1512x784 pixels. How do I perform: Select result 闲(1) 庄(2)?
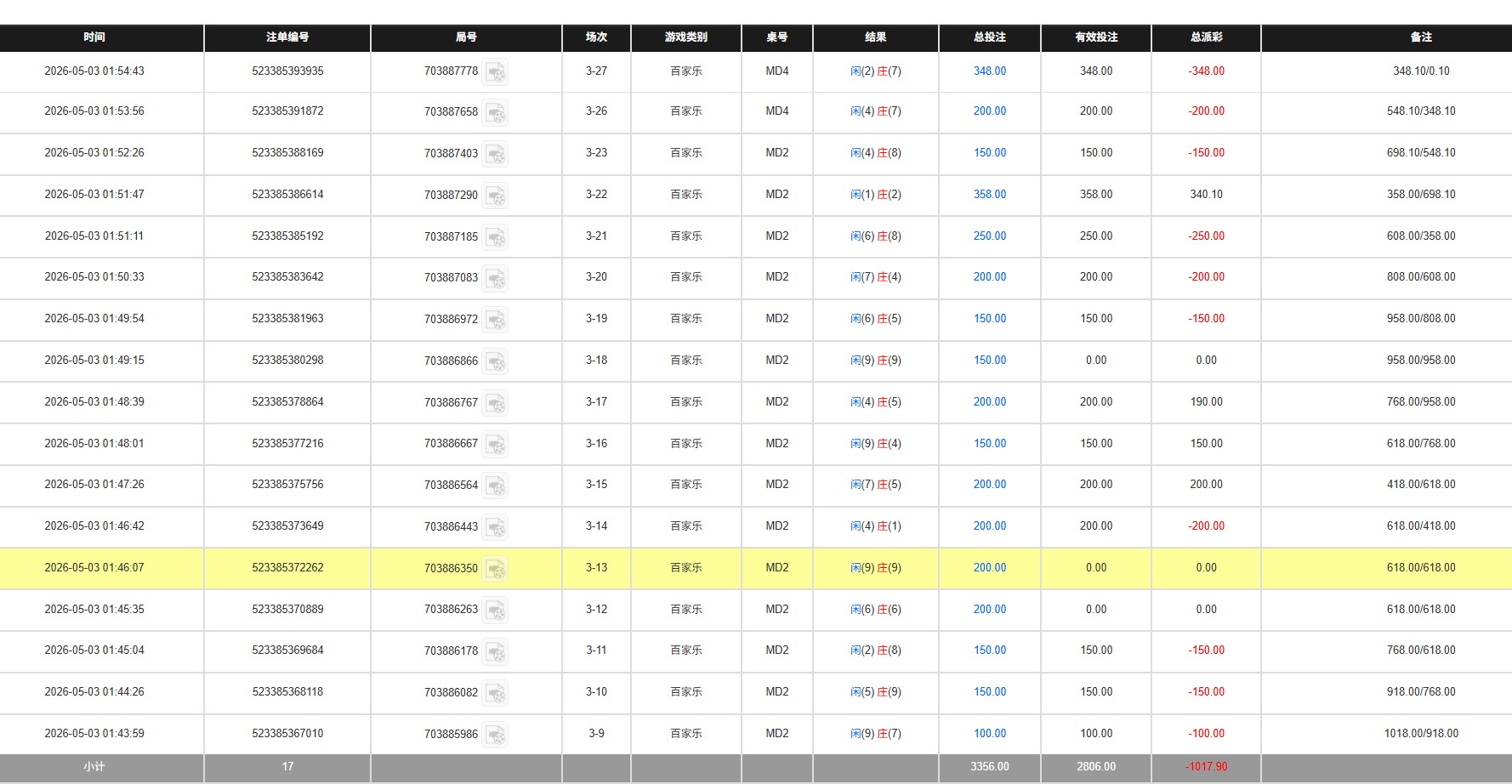pyautogui.click(x=876, y=195)
